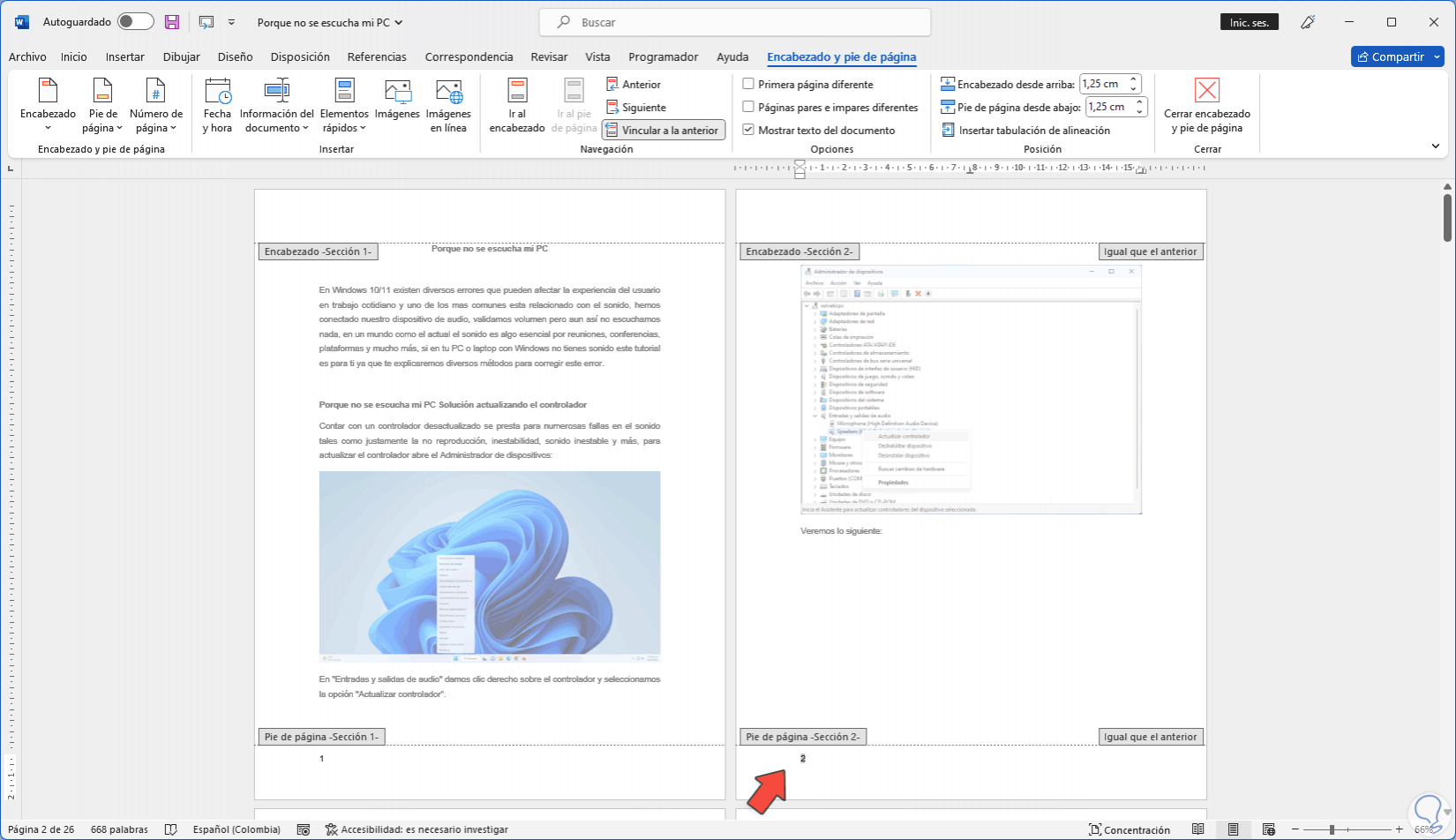Click Insertar tabulación de alineación
Viewport: 1456px width, 840px height.
(x=1025, y=131)
